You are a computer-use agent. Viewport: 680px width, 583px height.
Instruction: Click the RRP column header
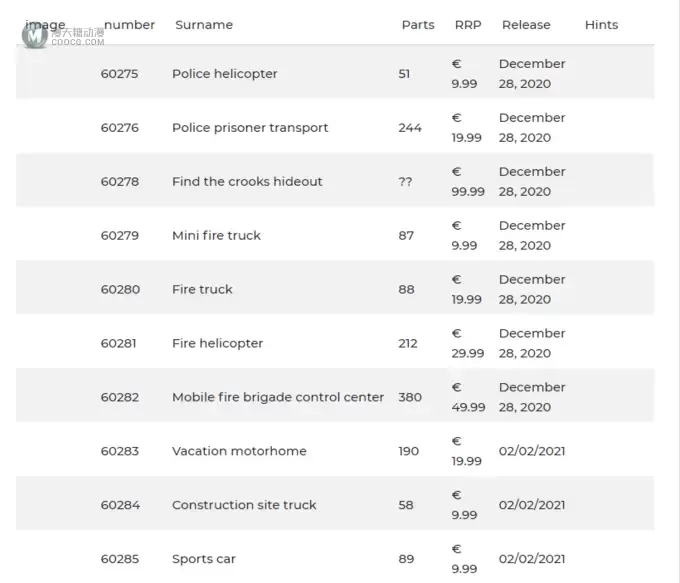468,25
